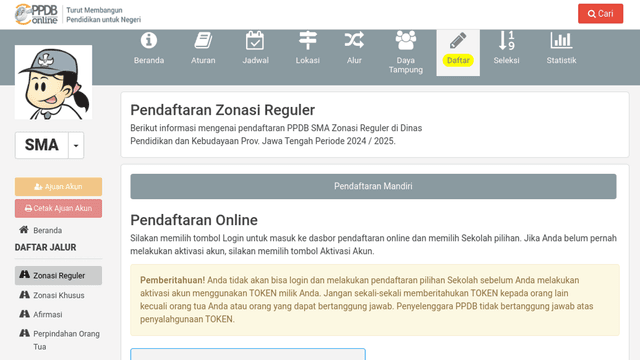The image size is (640, 360).
Task: Select the Daftar pencil icon
Action: 458,40
